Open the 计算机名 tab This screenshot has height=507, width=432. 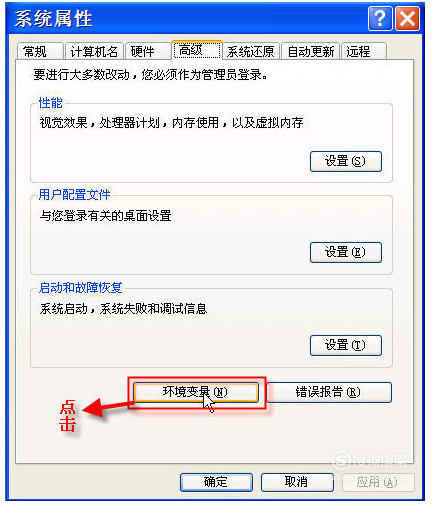(94, 52)
